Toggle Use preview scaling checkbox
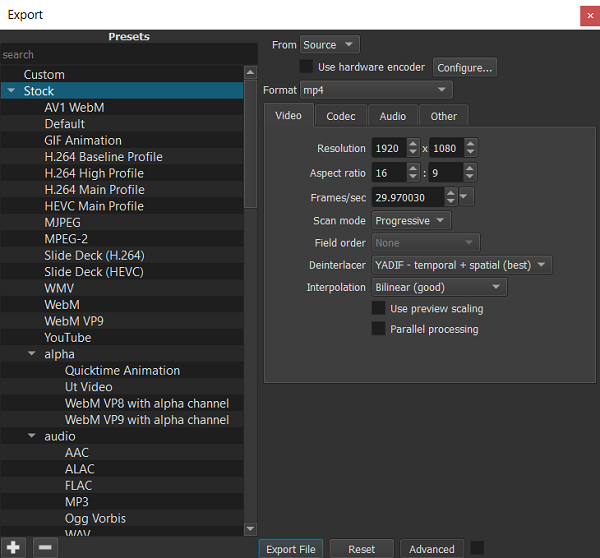Screen dimensions: 600x558 [379, 309]
